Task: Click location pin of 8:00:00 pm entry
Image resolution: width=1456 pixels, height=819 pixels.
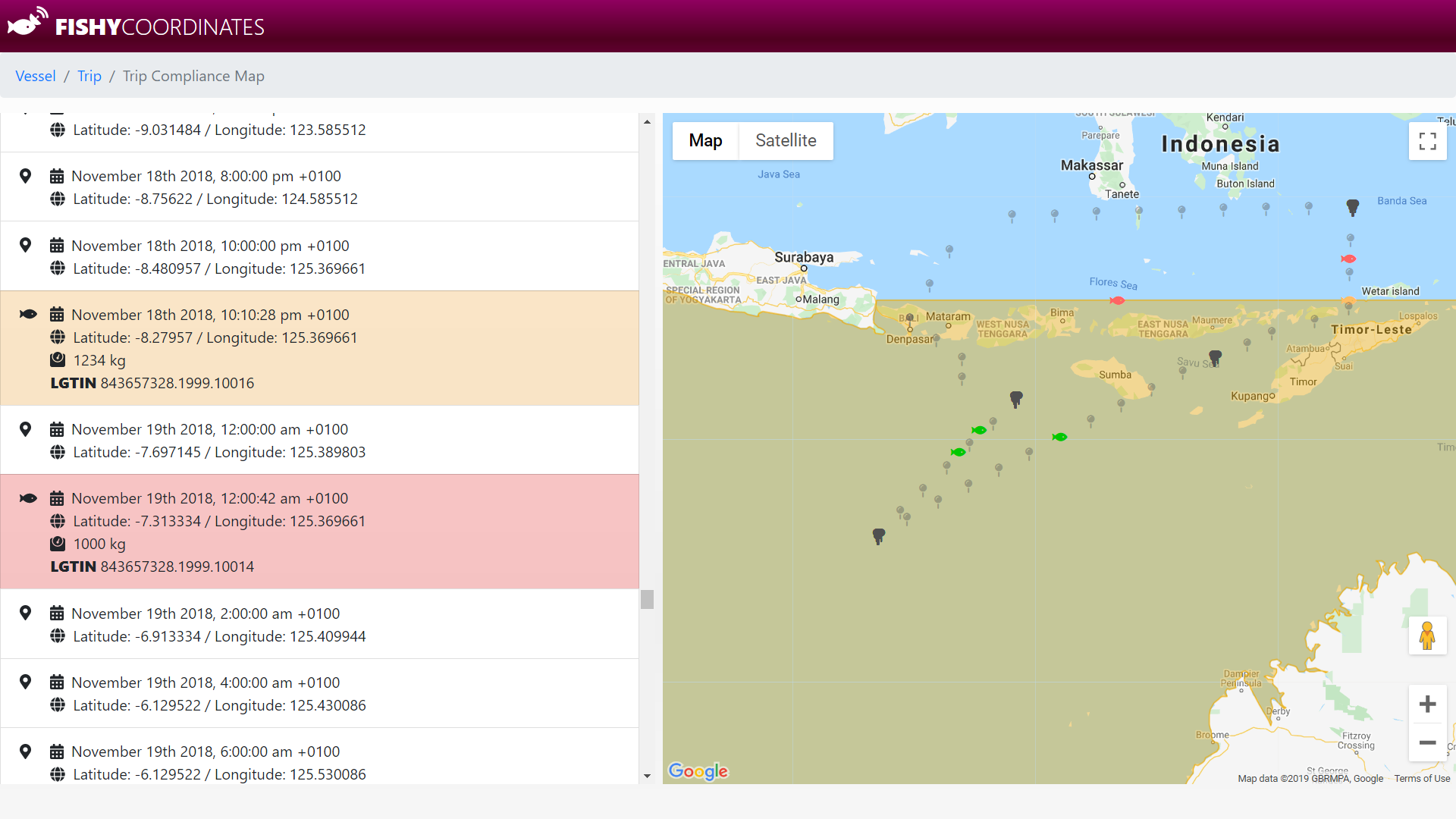Action: click(x=25, y=176)
